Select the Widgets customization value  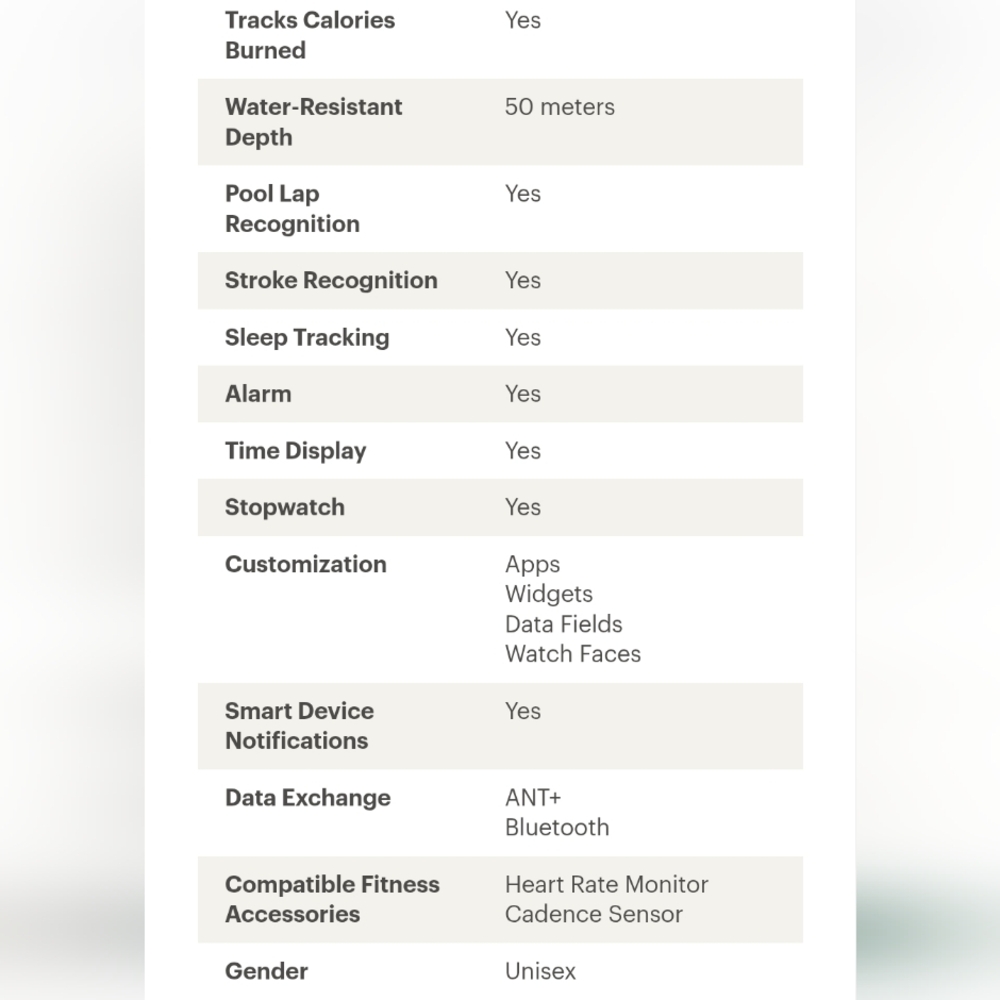pos(548,594)
